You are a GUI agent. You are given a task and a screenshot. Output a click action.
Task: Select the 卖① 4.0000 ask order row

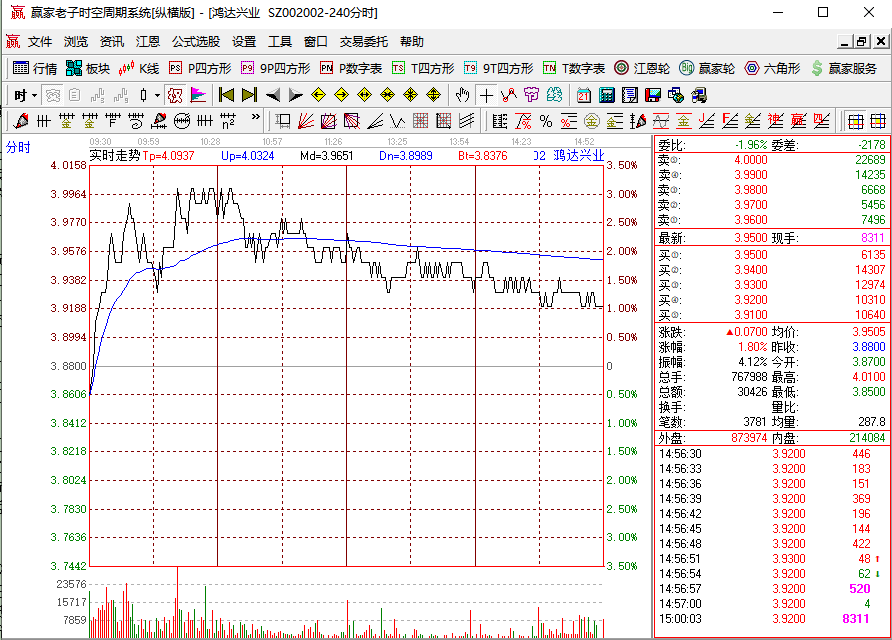click(x=771, y=160)
